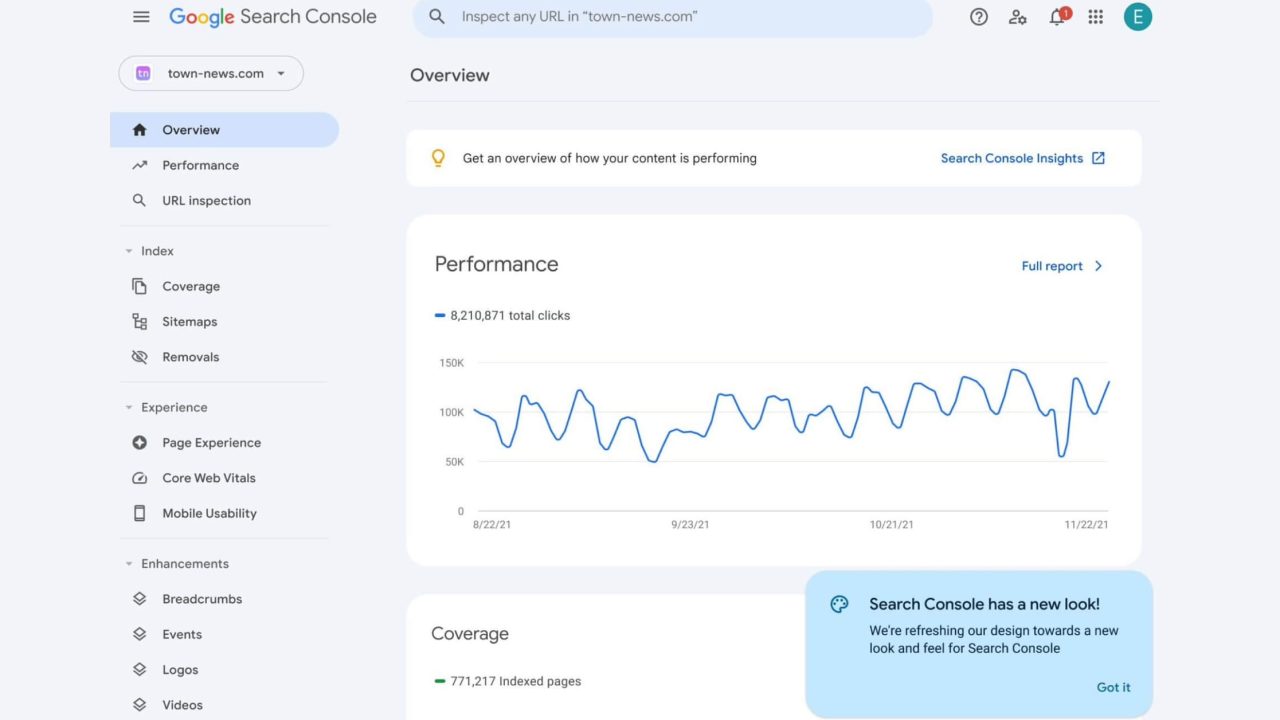Click the Videos layers icon
The width and height of the screenshot is (1280, 720).
[x=140, y=705]
